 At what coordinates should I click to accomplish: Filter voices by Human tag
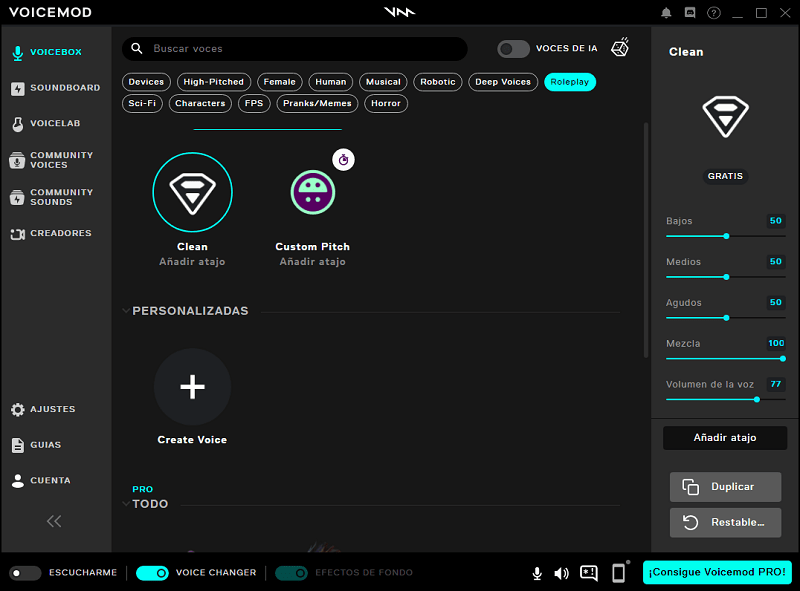[331, 82]
